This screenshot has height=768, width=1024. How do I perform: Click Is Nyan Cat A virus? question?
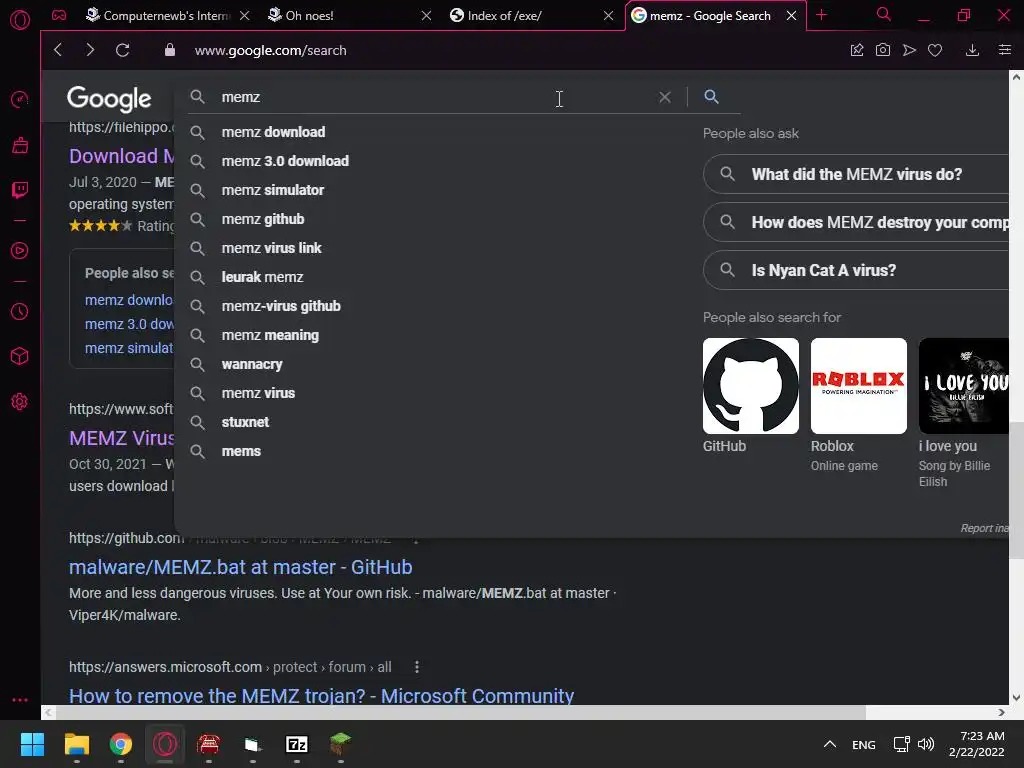click(x=856, y=270)
